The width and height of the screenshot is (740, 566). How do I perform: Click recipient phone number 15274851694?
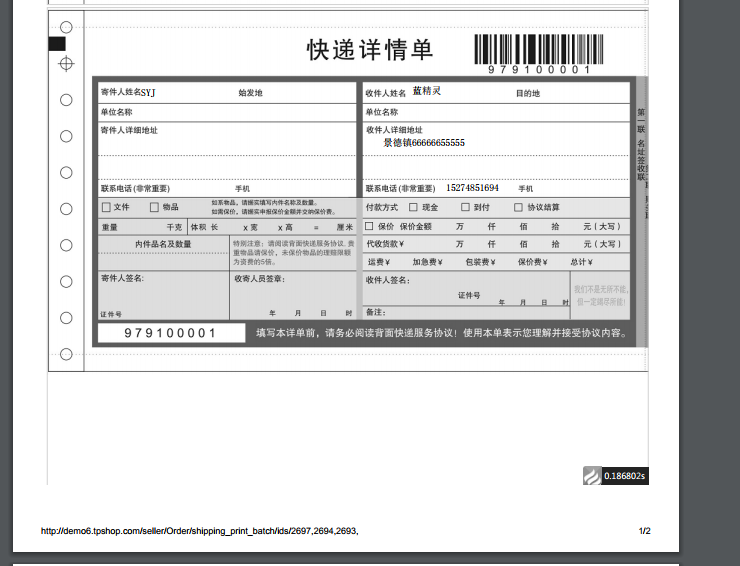472,188
